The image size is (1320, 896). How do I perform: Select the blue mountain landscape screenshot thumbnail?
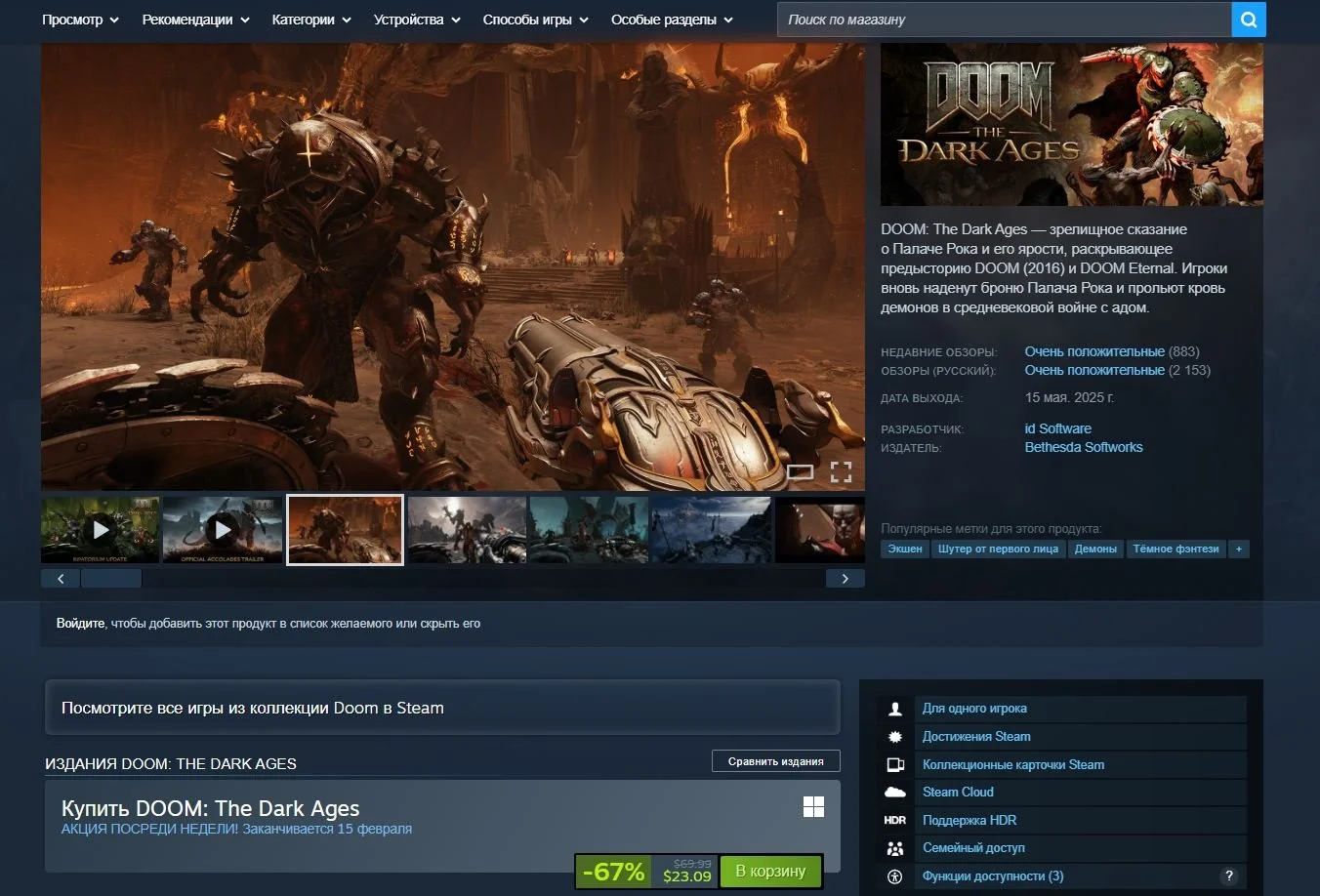tap(710, 529)
